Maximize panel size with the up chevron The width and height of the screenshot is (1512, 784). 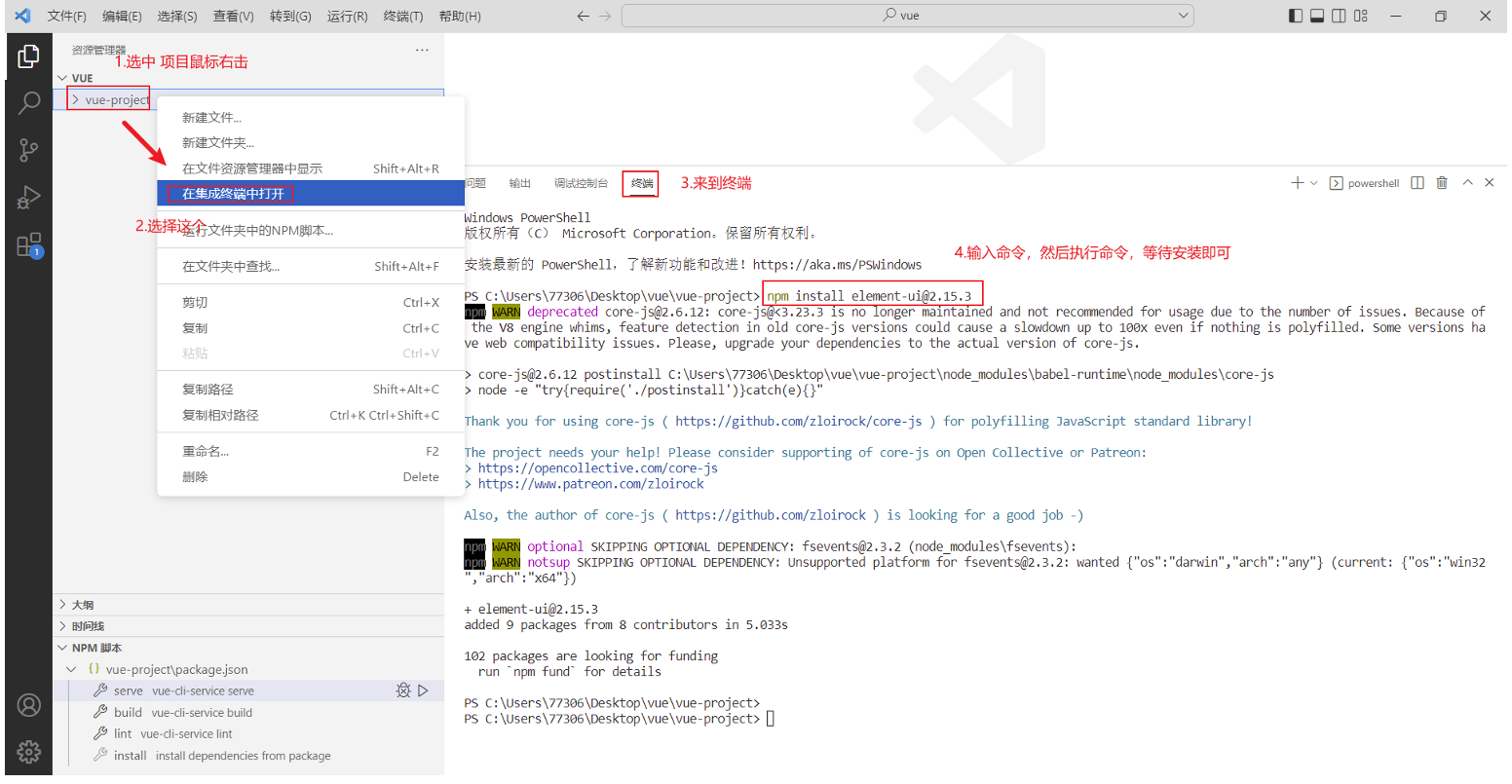point(1467,183)
